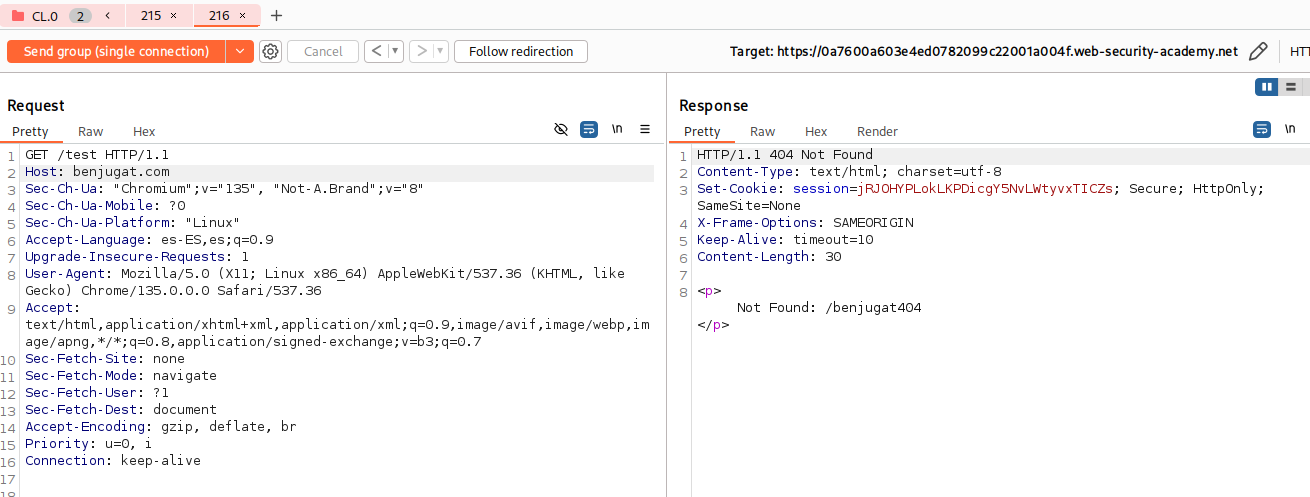Hide non-printable request message with crossed-eye icon

click(x=561, y=129)
